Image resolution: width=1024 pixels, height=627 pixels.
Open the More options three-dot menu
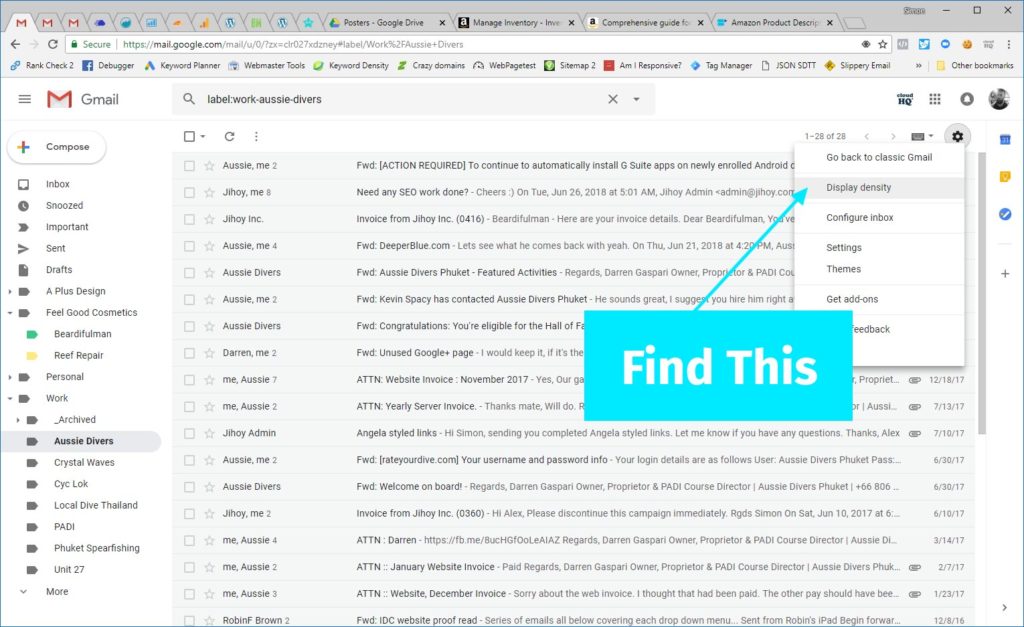256,137
